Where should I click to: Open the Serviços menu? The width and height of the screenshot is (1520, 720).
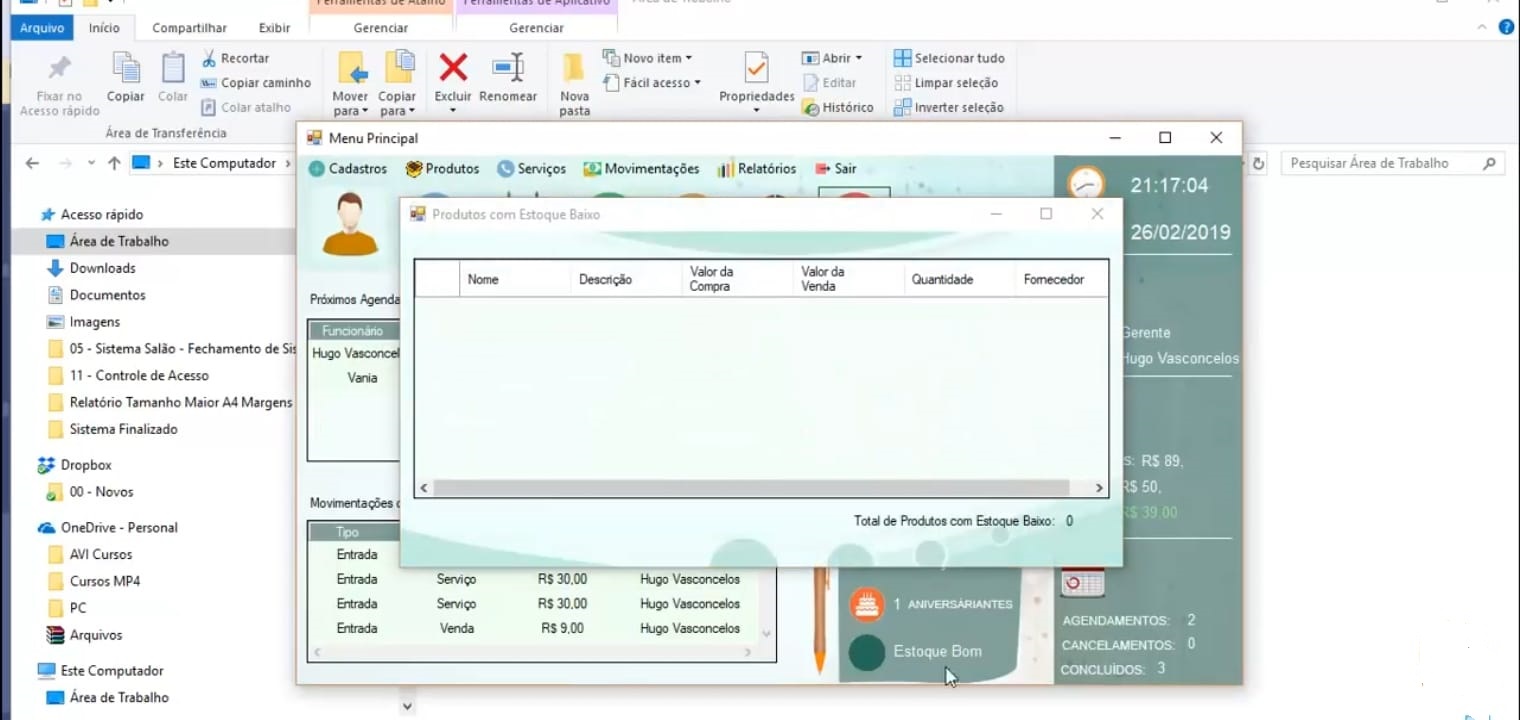pyautogui.click(x=532, y=169)
